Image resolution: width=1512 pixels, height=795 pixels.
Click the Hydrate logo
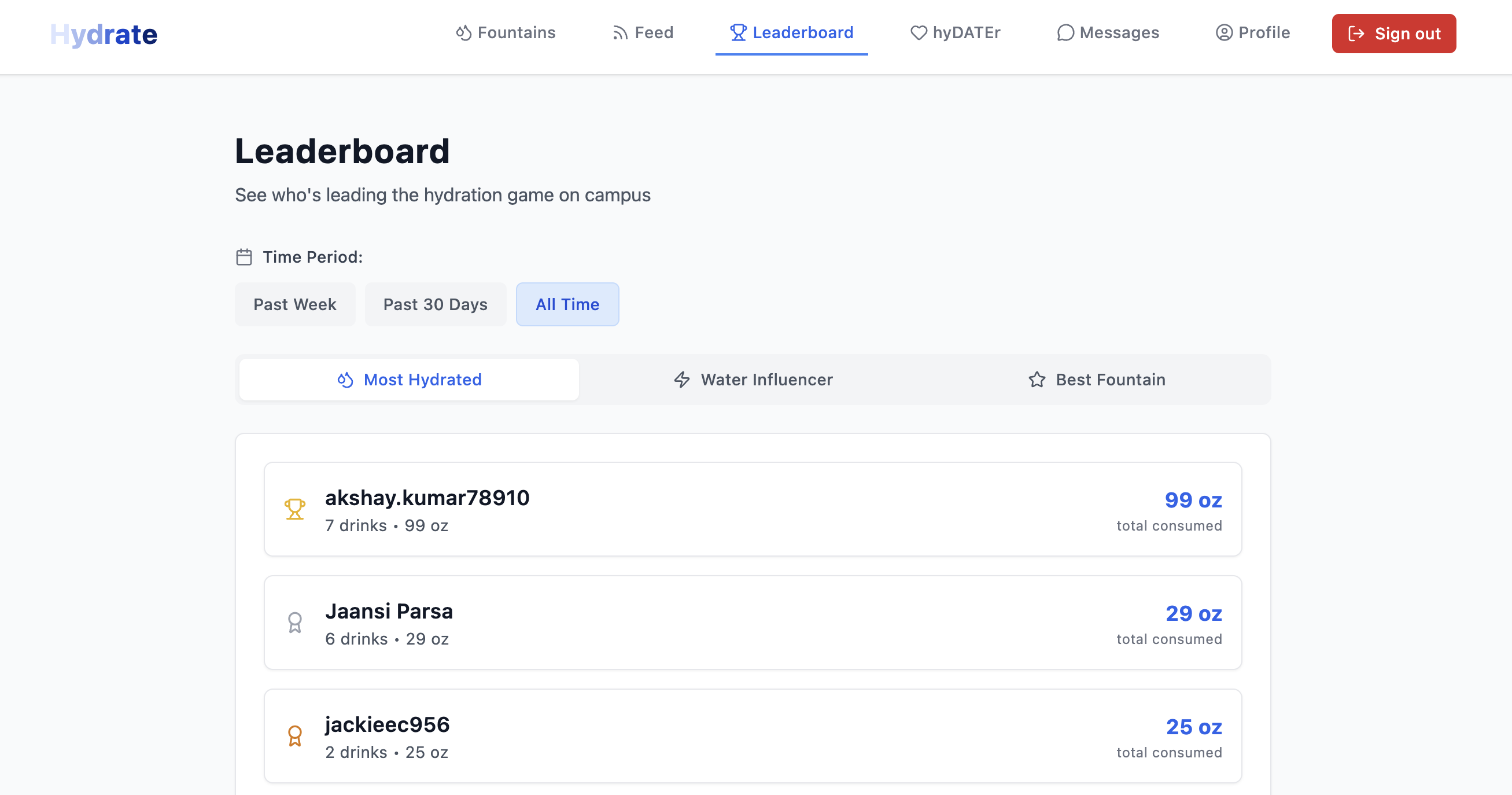coord(104,34)
